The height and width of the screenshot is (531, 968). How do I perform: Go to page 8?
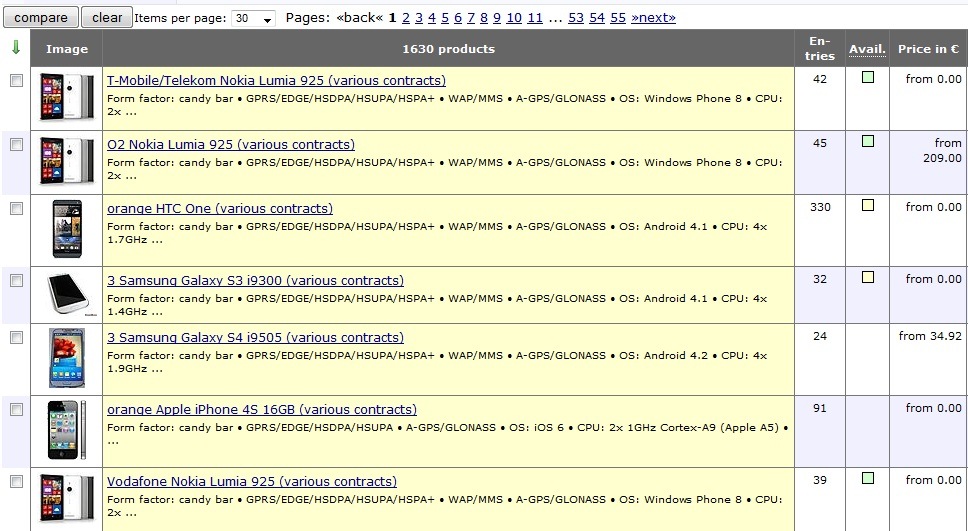tap(483, 18)
